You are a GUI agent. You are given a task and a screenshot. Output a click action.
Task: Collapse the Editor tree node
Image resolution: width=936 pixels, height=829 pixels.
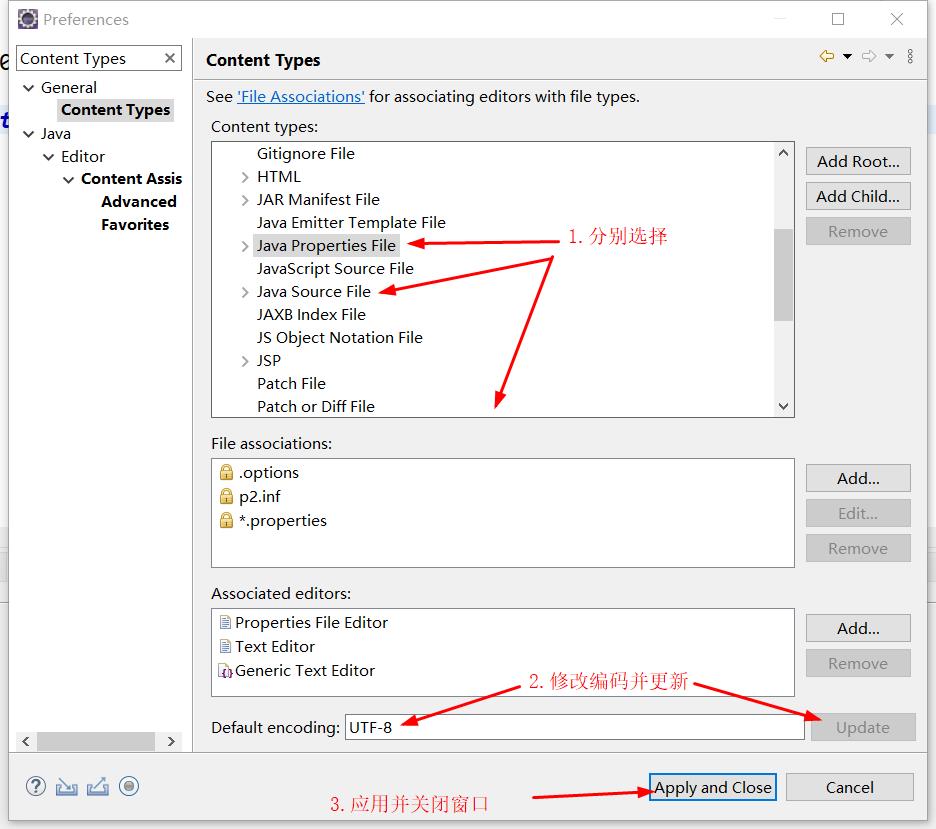(x=48, y=157)
